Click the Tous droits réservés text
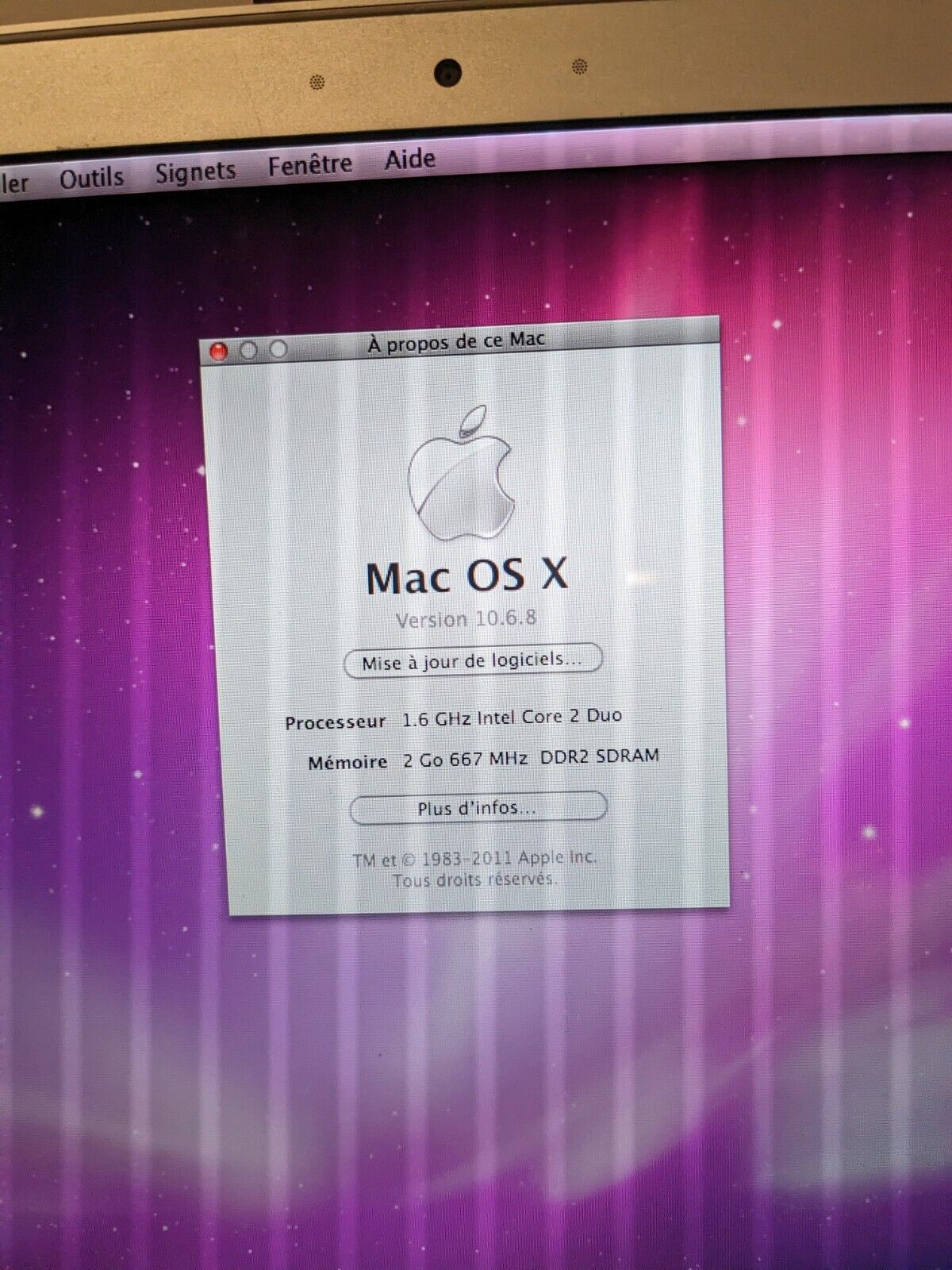Viewport: 952px width, 1270px height. coord(474,879)
